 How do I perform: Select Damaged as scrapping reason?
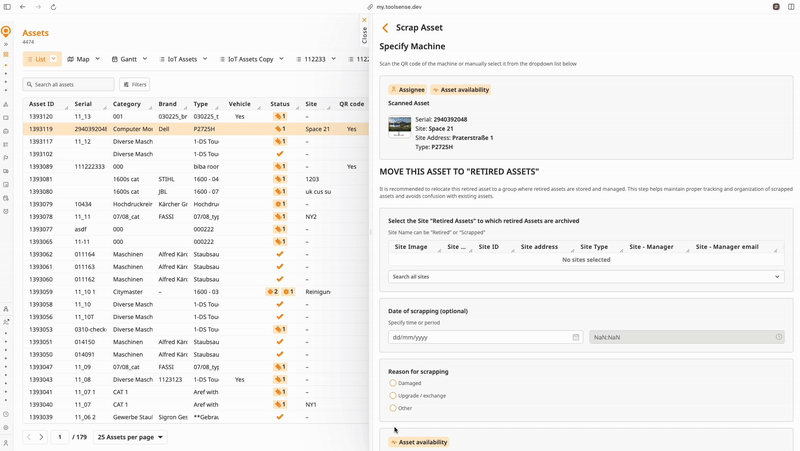pyautogui.click(x=393, y=383)
